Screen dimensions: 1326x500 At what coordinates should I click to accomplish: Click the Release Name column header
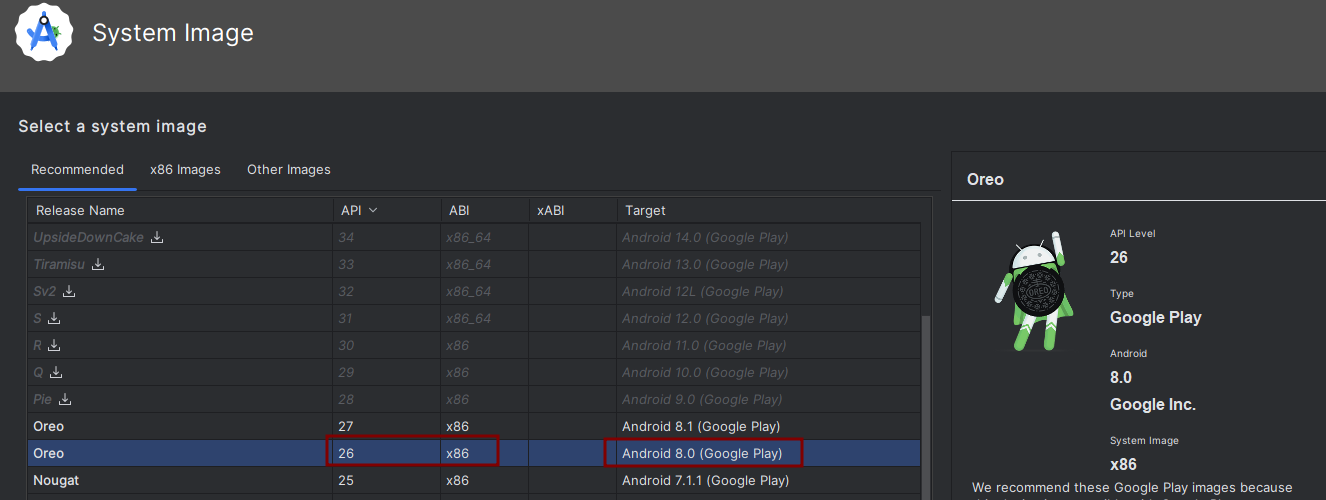[80, 211]
